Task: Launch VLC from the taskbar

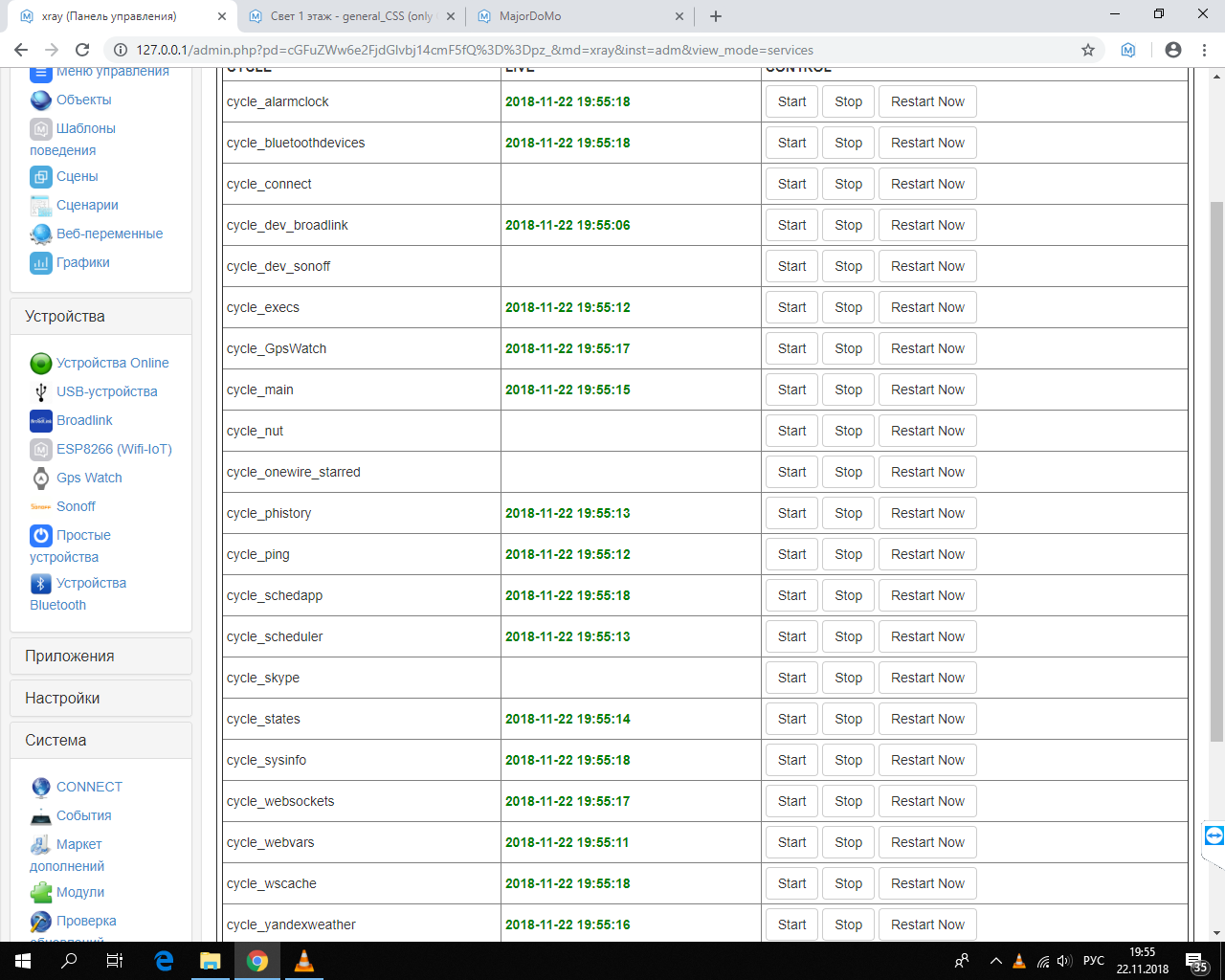Action: (303, 961)
